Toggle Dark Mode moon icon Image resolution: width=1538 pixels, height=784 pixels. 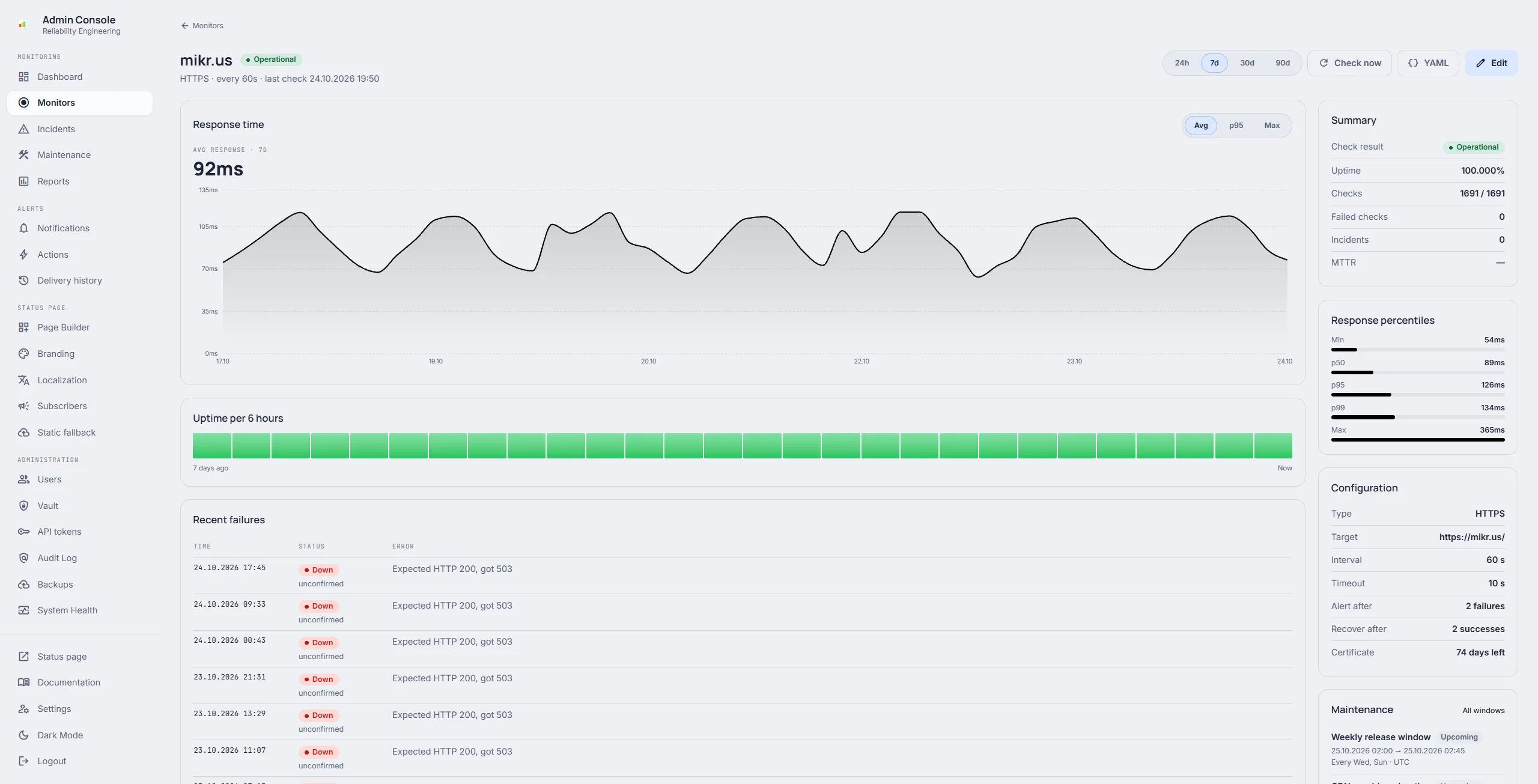(23, 735)
